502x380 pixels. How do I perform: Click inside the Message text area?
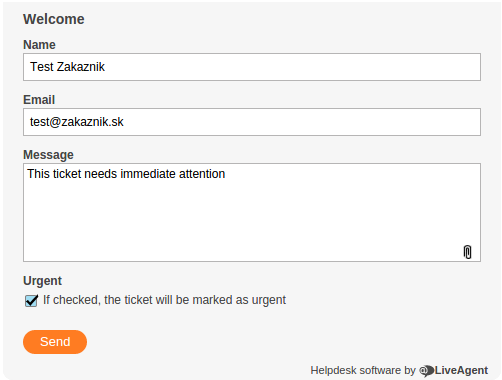point(252,212)
